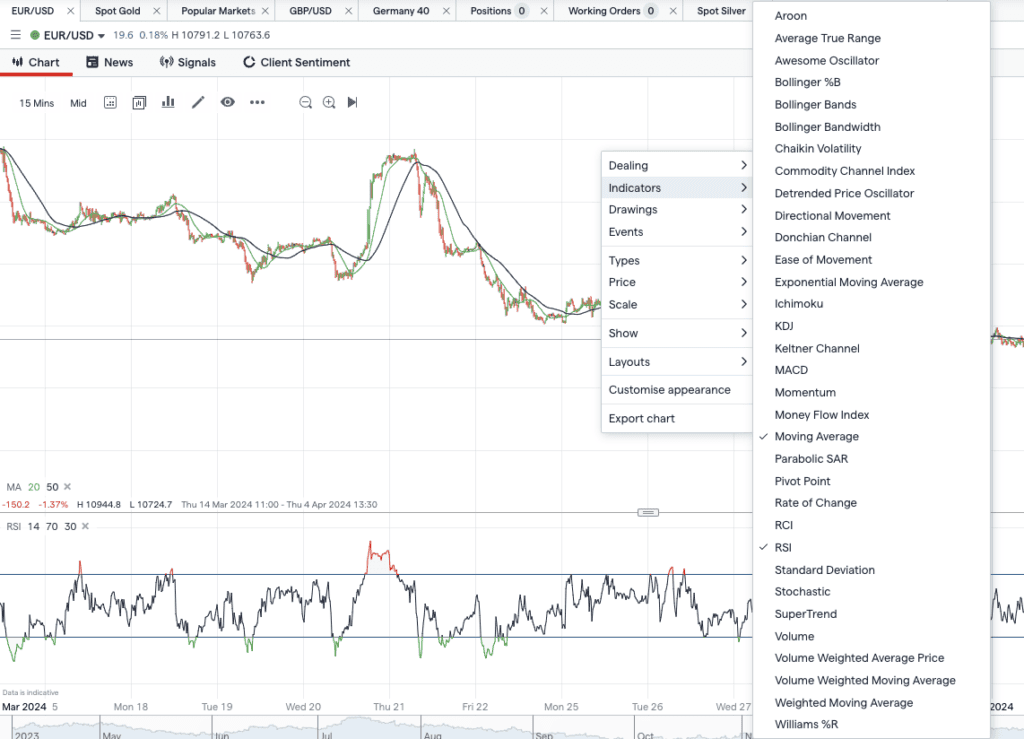This screenshot has height=739, width=1024.
Task: Click the bar chart type icon
Action: pos(168,102)
